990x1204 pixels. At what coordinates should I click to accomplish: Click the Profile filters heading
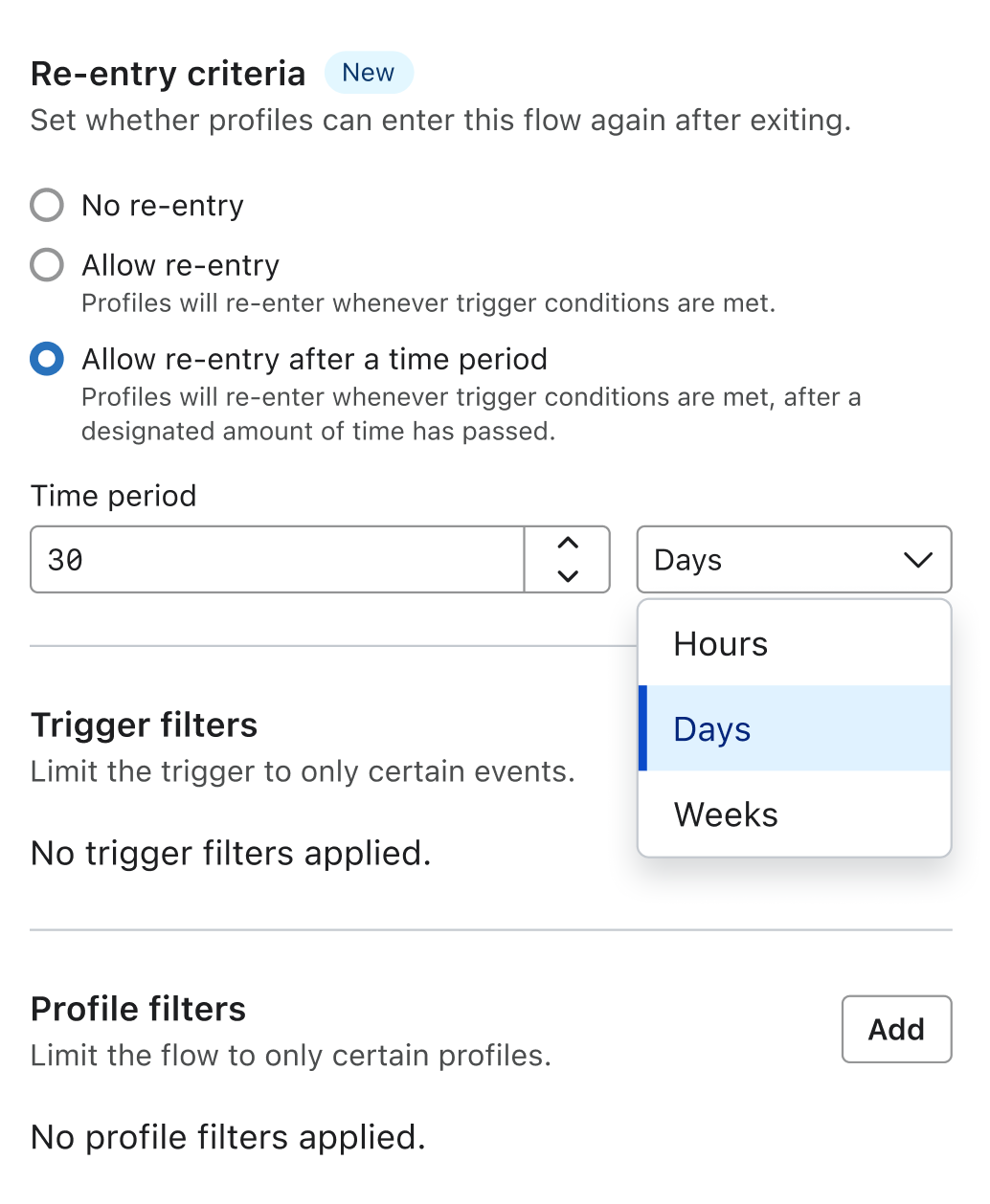138,1009
